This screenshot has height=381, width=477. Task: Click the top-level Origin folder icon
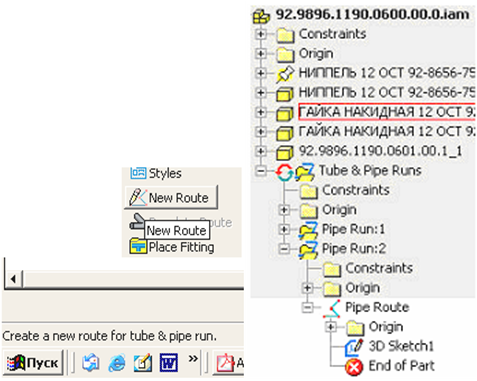click(x=285, y=55)
